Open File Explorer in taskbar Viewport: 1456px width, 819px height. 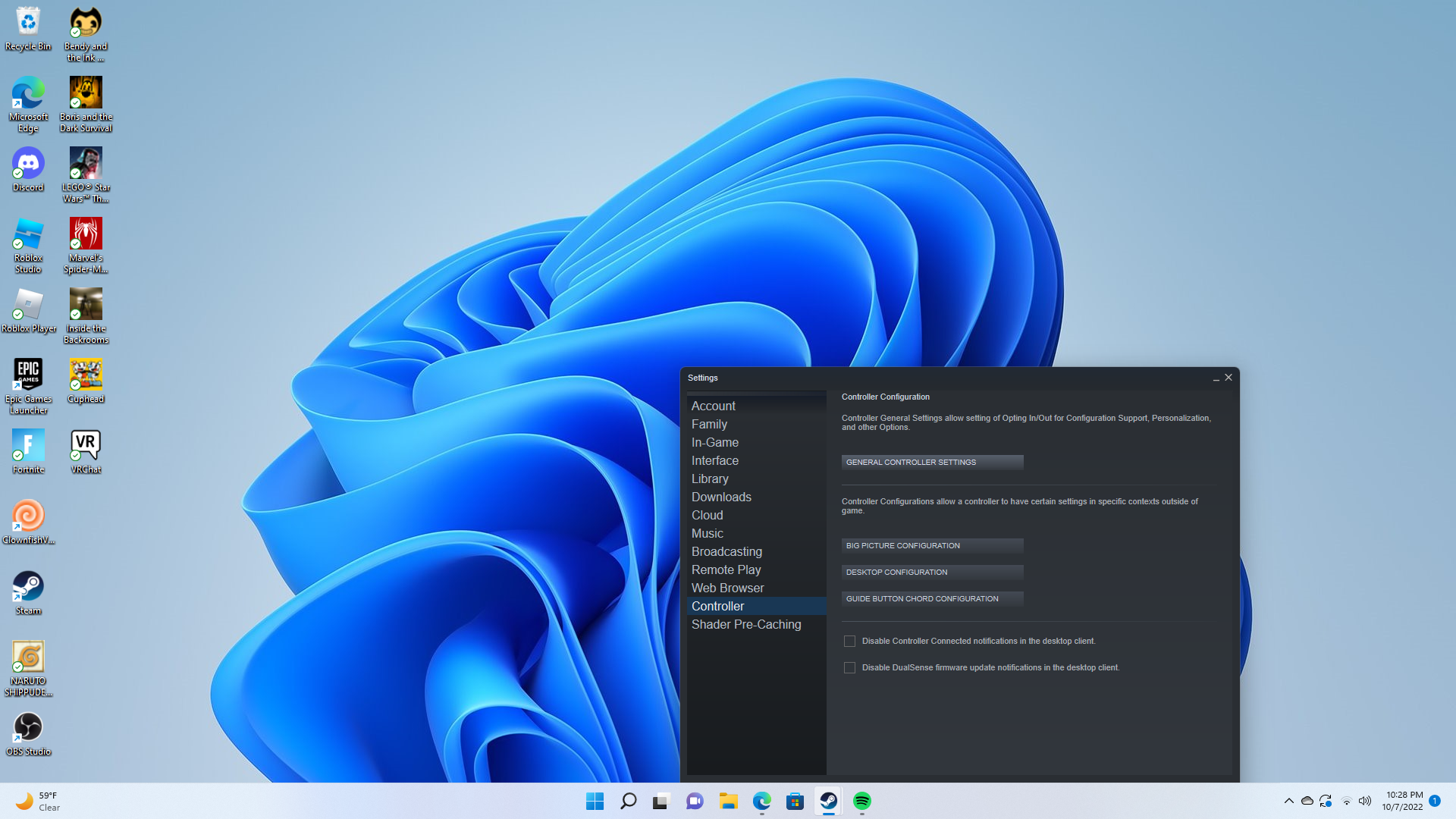[x=728, y=801]
